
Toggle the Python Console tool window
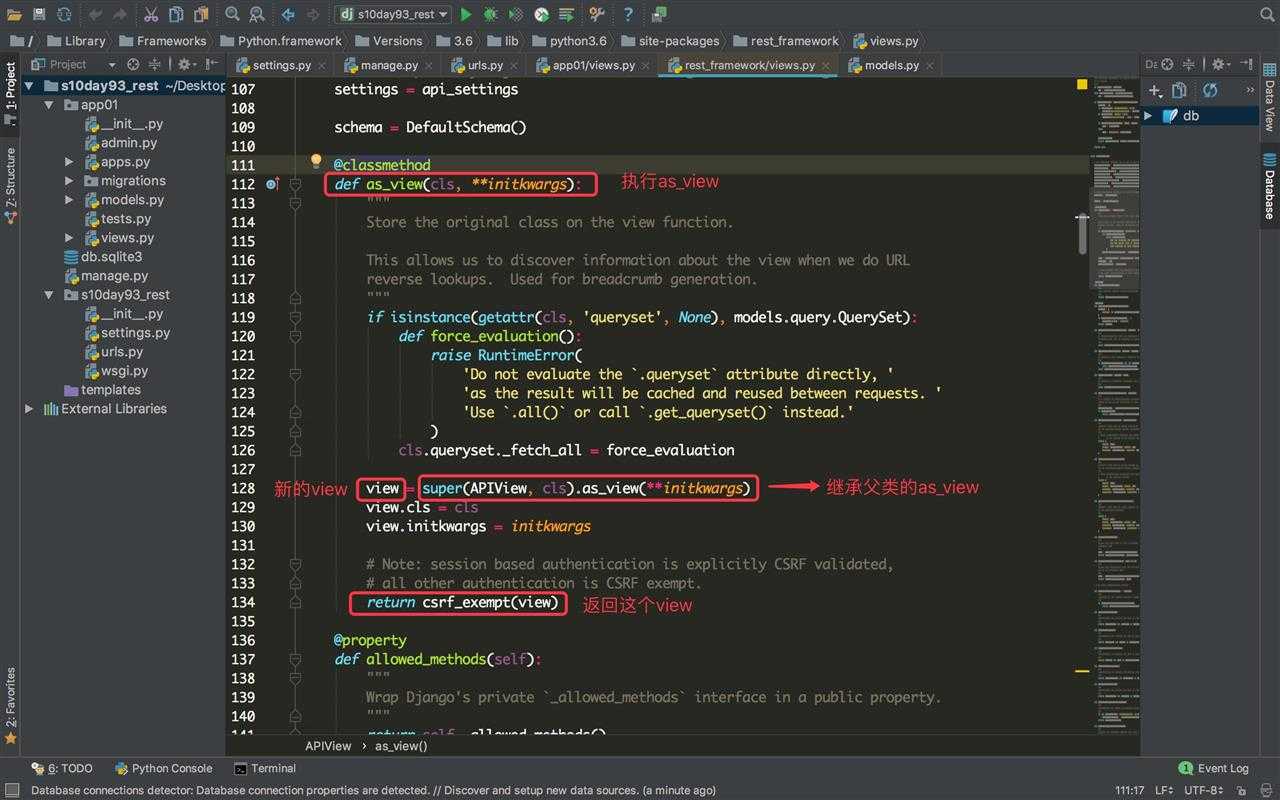(163, 768)
